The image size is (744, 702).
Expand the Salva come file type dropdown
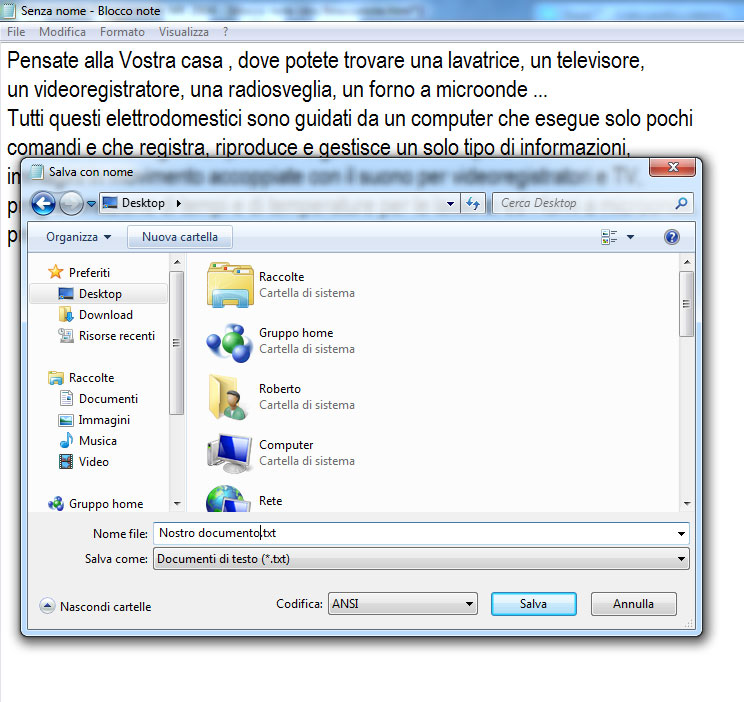tap(421, 559)
